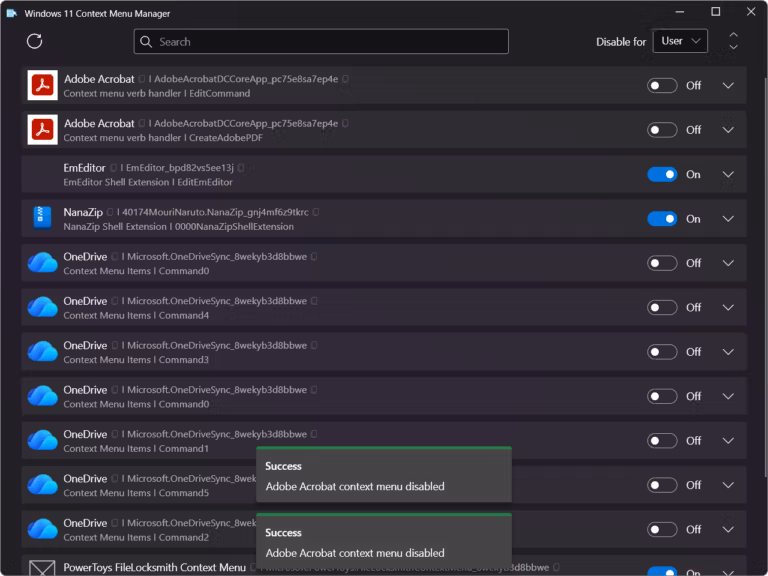This screenshot has height=576, width=768.
Task: Toggle on OneDrive Command3
Action: [662, 352]
